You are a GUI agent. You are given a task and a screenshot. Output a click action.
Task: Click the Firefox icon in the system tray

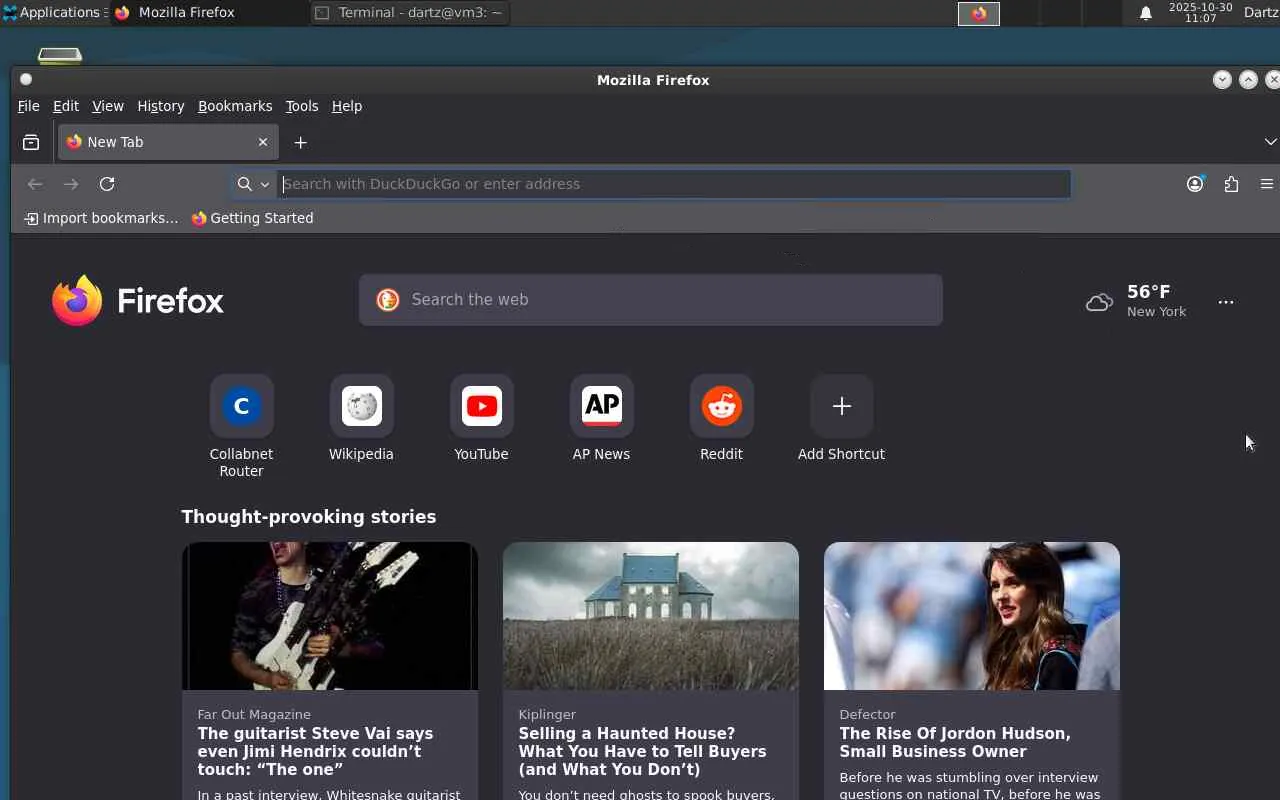pos(979,13)
